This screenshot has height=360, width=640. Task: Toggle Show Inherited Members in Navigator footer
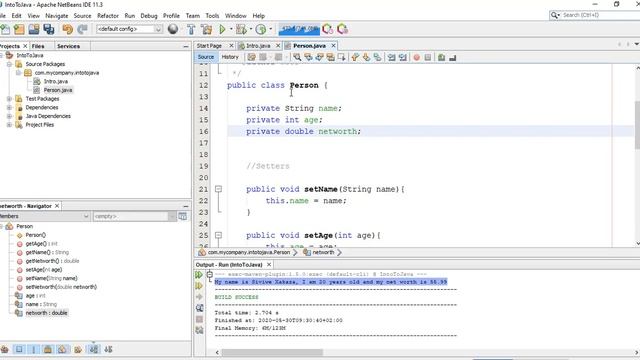point(5,349)
